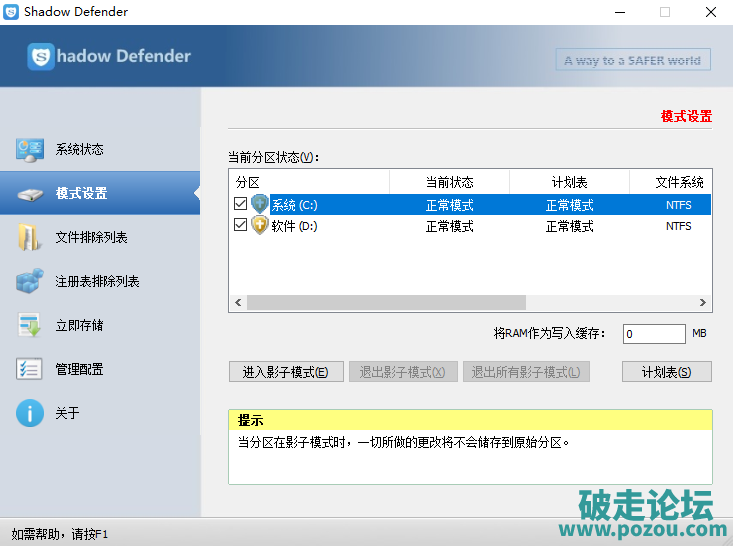The height and width of the screenshot is (546, 733).
Task: Click the horizontal scrollbar thumb in partition list
Action: 386,302
